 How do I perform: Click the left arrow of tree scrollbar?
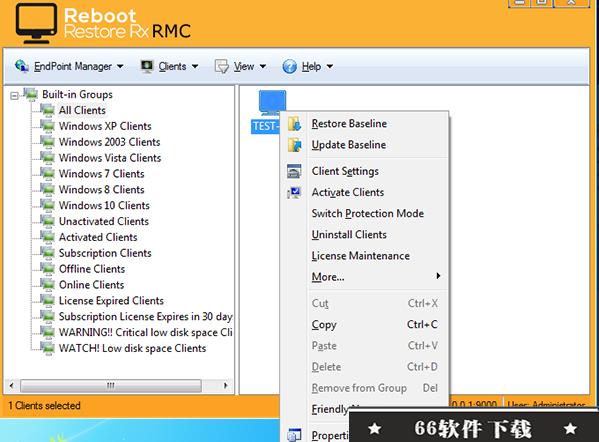[x=12, y=385]
